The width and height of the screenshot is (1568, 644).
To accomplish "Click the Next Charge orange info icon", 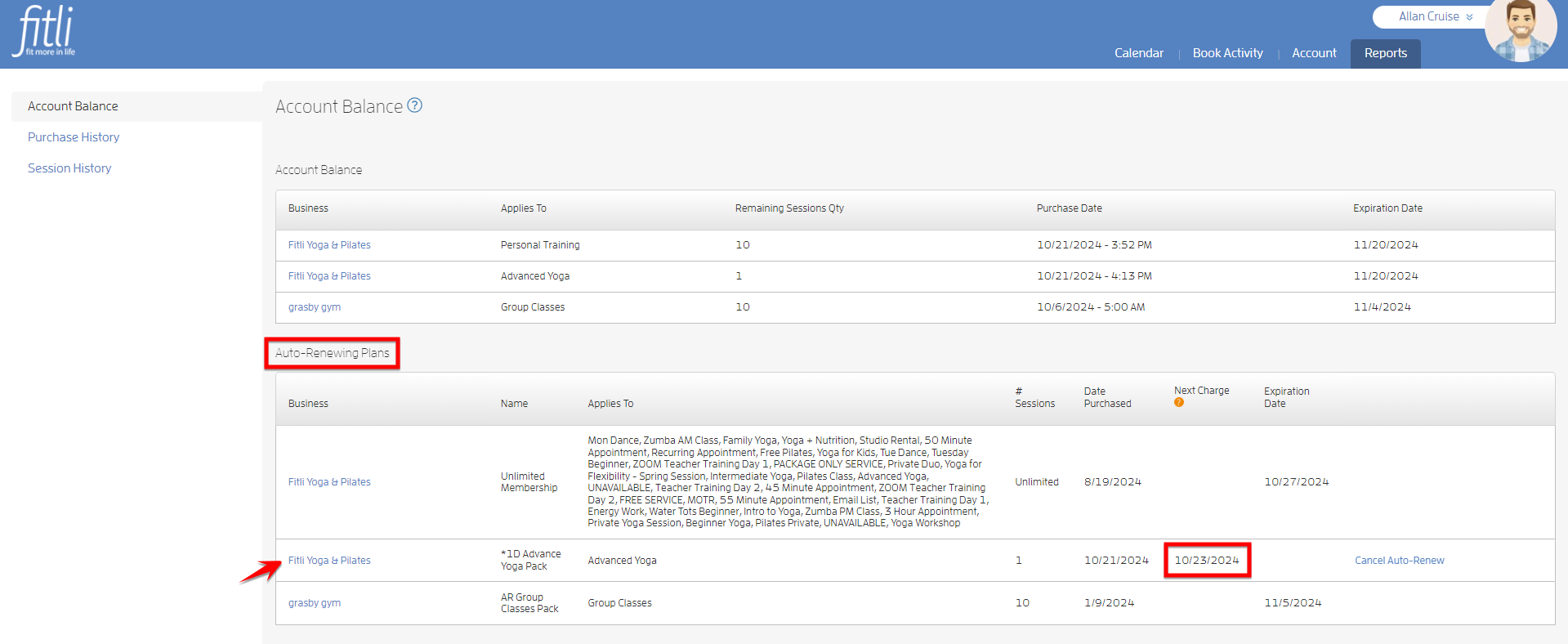I will point(1179,402).
